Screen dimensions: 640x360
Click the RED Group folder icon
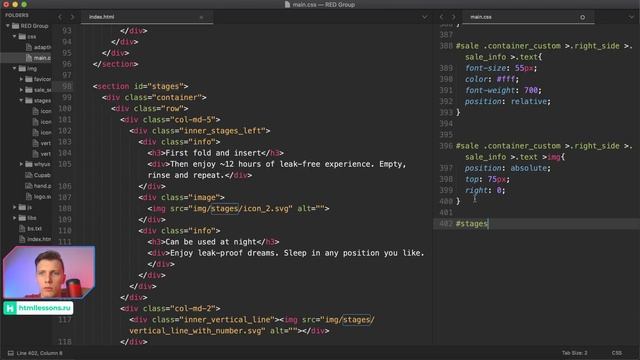[16, 26]
